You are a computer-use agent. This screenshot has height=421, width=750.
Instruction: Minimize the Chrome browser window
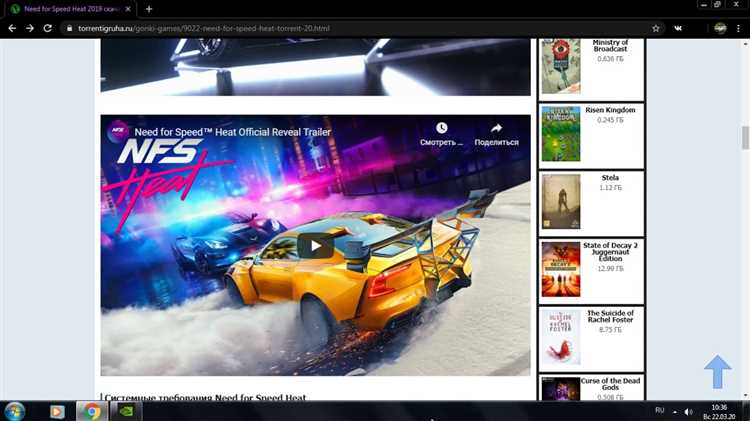click(x=703, y=4)
